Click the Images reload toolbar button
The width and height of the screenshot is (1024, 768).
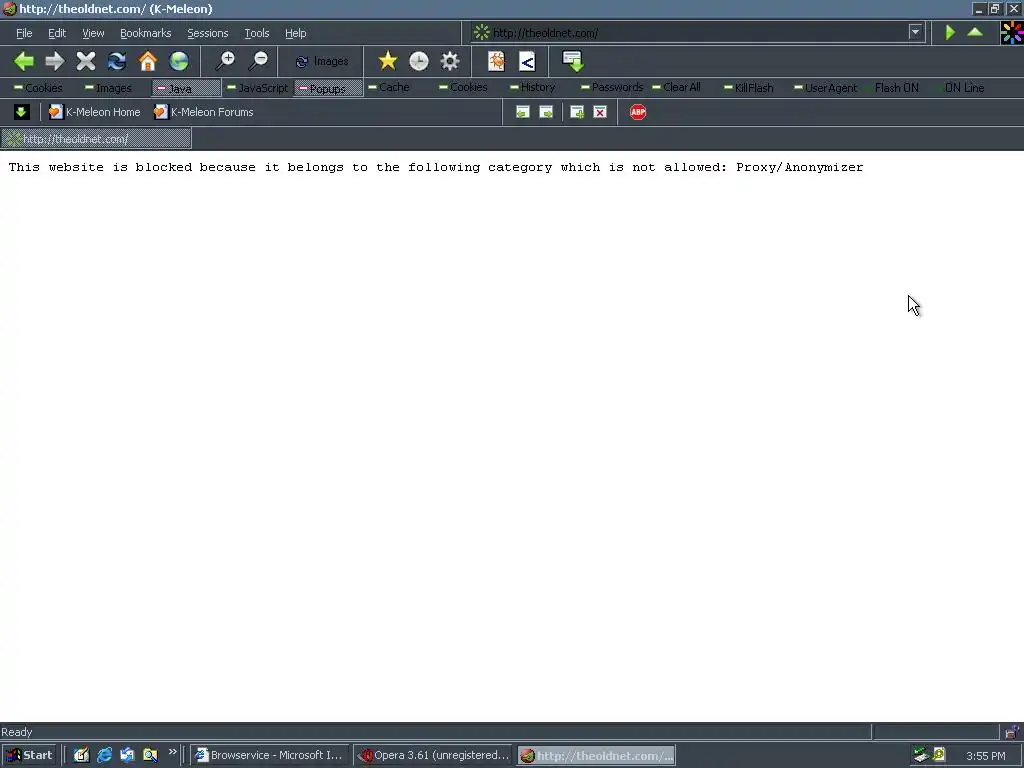point(321,61)
